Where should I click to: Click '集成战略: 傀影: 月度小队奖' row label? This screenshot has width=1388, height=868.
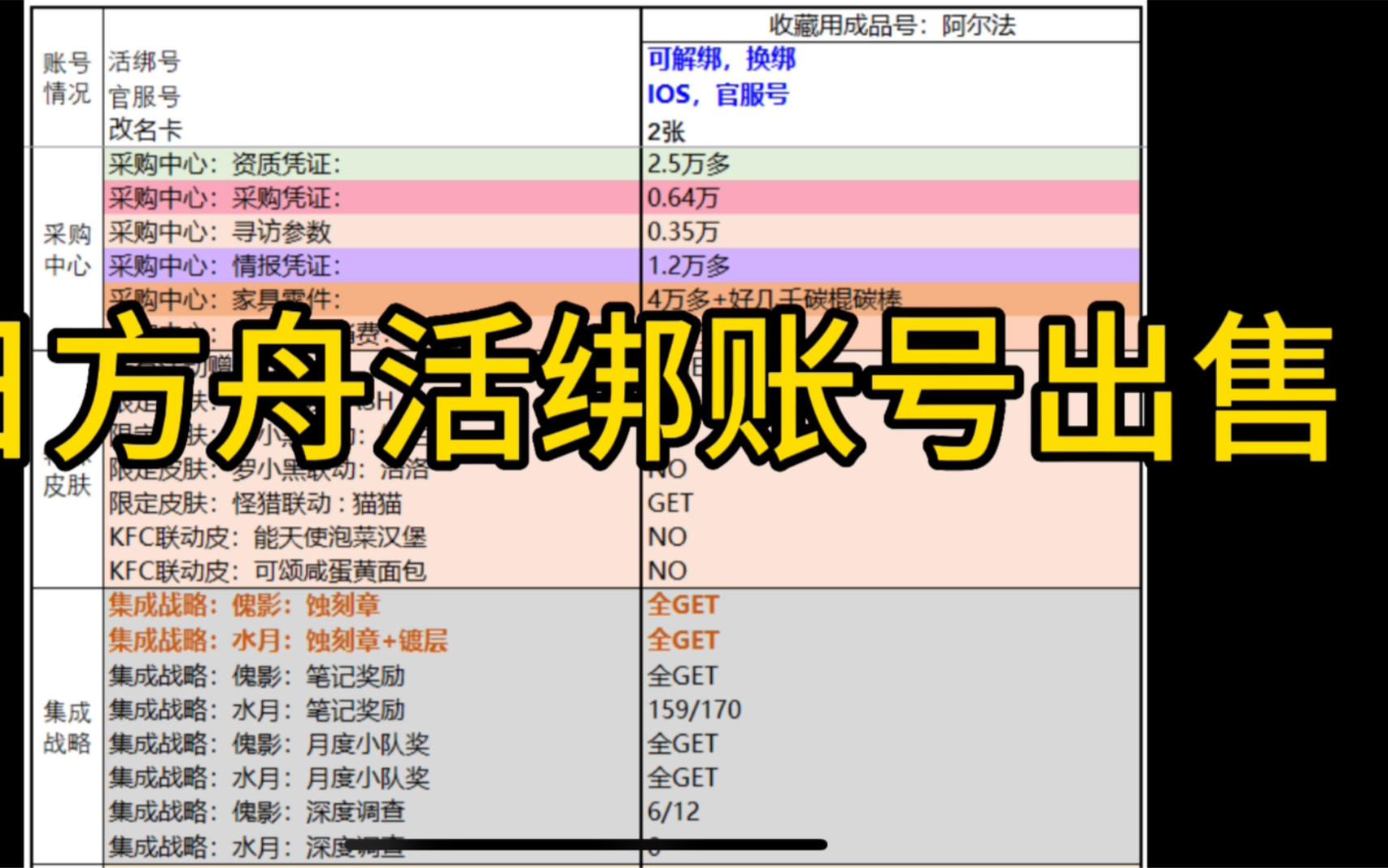coord(269,744)
